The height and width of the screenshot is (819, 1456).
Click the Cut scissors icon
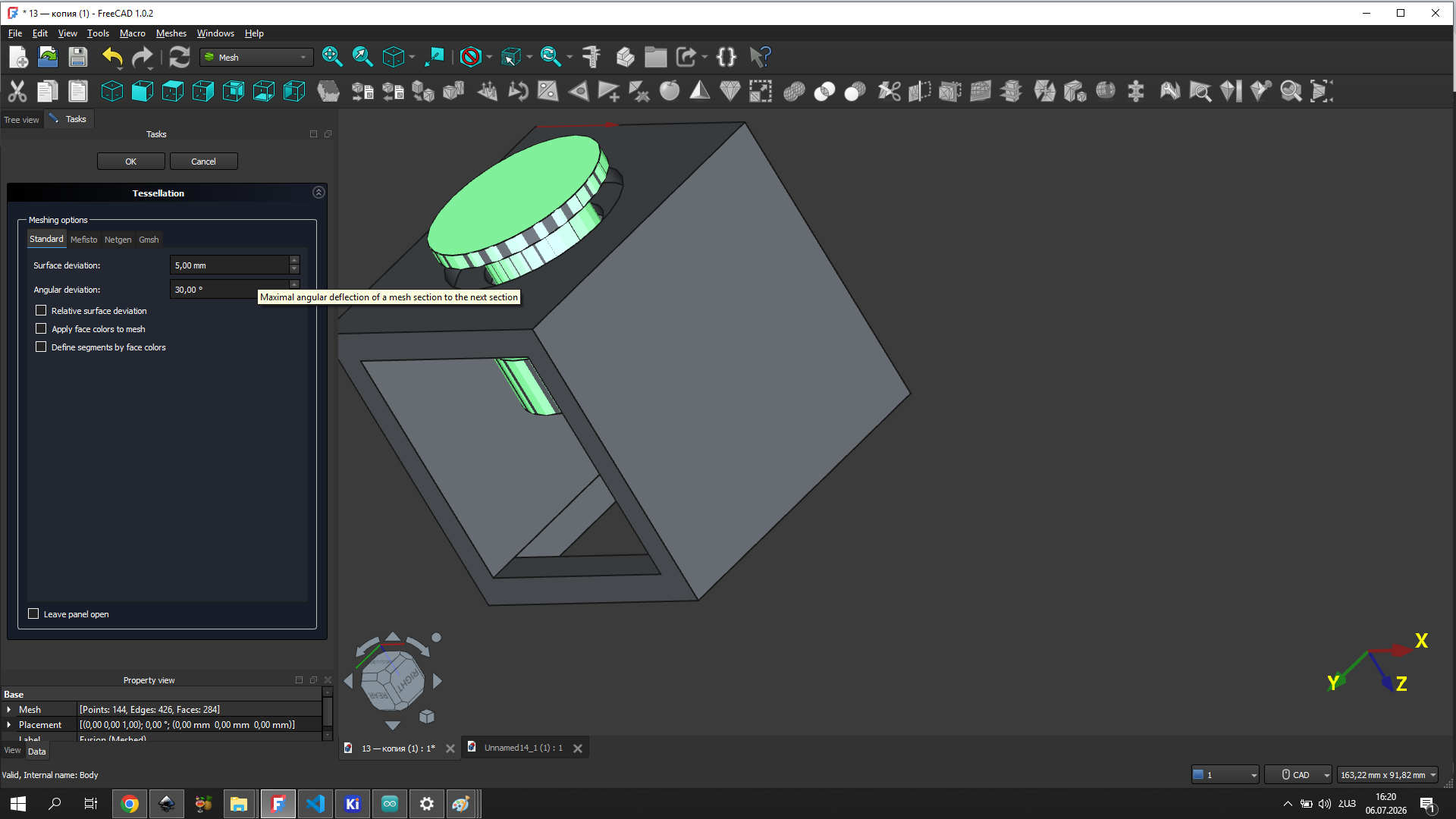tap(17, 92)
